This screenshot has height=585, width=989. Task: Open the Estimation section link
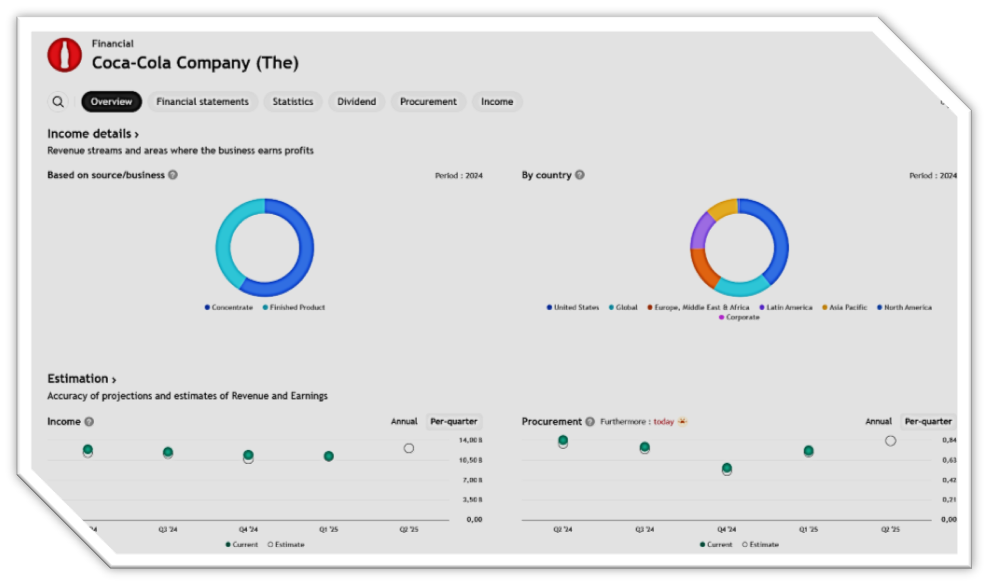(x=81, y=379)
